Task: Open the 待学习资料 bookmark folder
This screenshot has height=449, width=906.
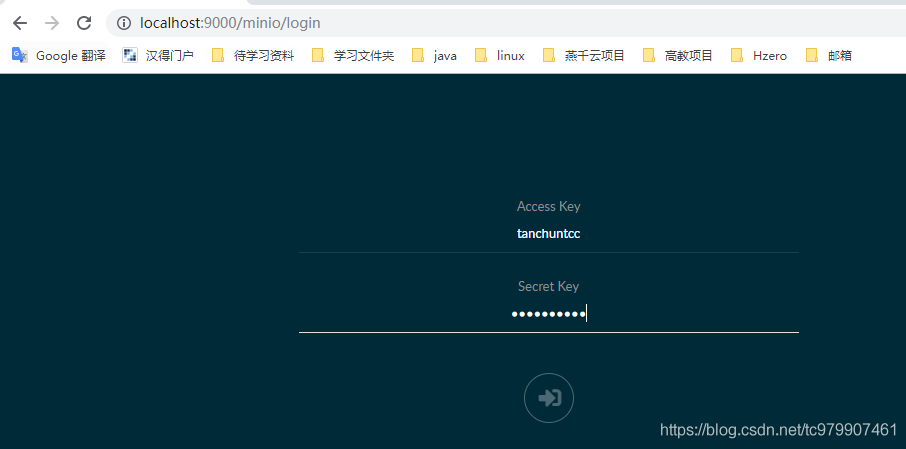Action: 253,55
